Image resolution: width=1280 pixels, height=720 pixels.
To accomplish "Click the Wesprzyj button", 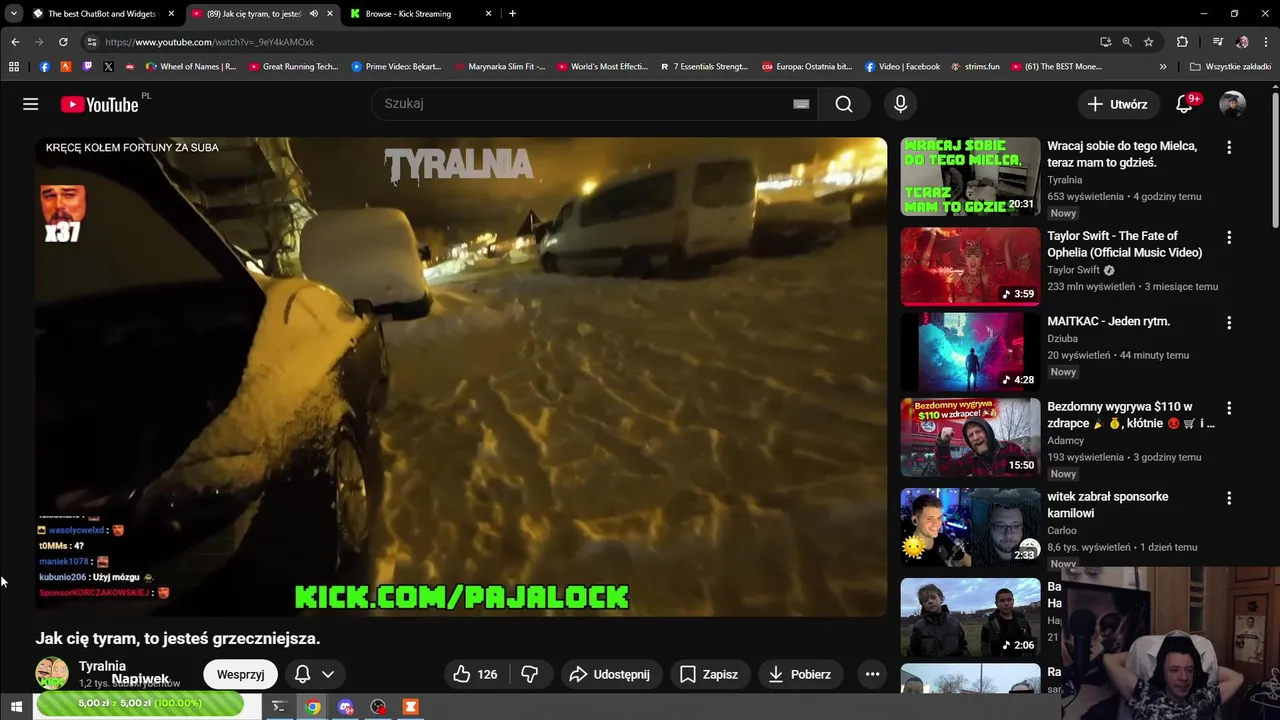I will (x=240, y=674).
